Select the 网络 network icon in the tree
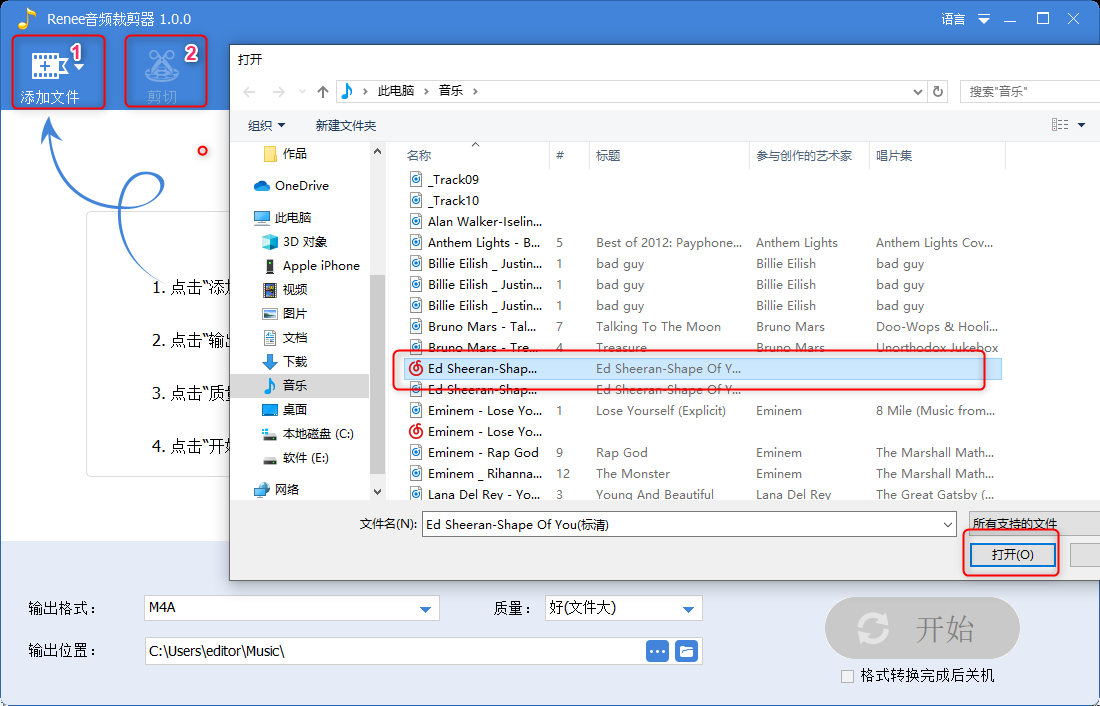This screenshot has height=706, width=1100. 262,490
